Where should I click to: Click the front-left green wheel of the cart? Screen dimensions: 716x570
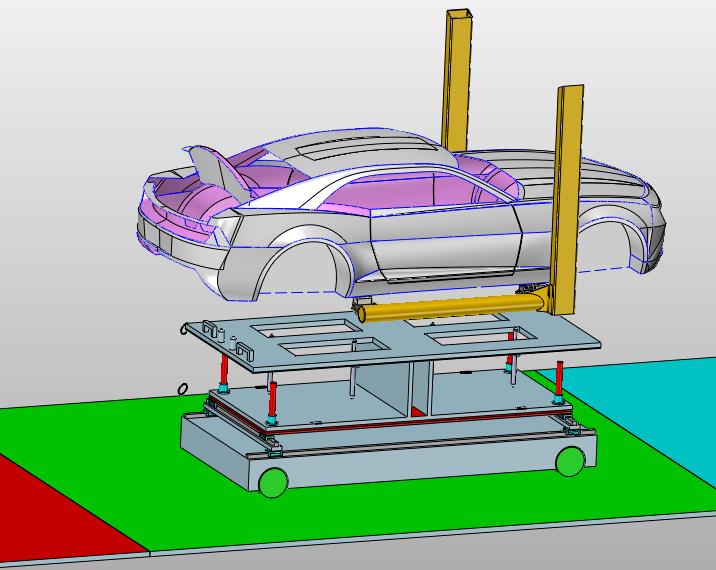point(273,482)
